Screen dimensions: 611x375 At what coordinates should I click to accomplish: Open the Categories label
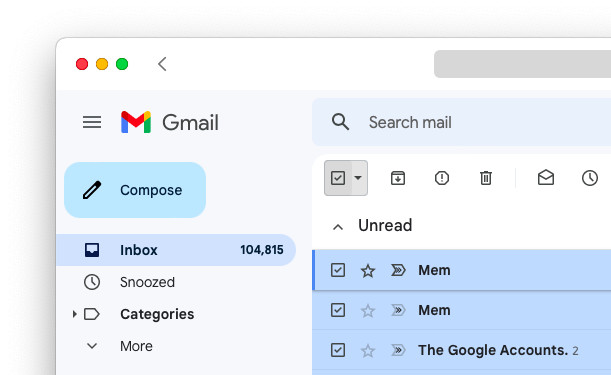click(x=157, y=314)
